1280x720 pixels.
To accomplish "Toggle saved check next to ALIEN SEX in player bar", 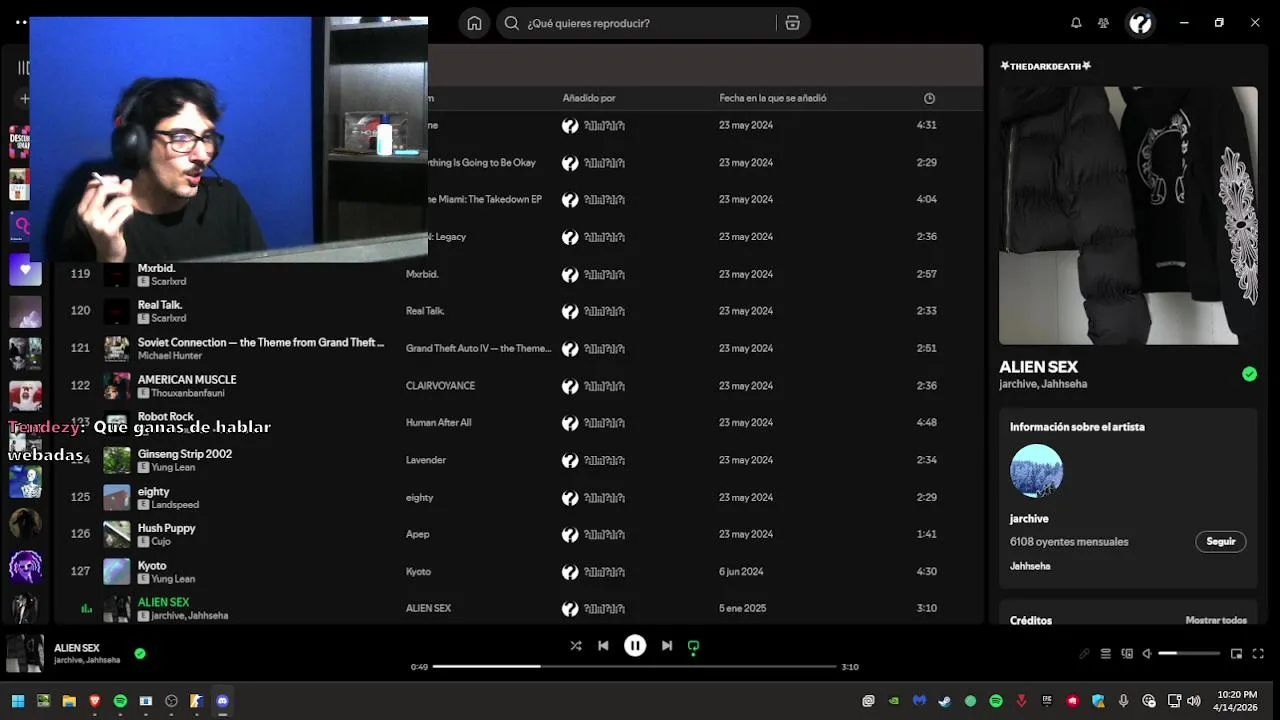I will 140,653.
